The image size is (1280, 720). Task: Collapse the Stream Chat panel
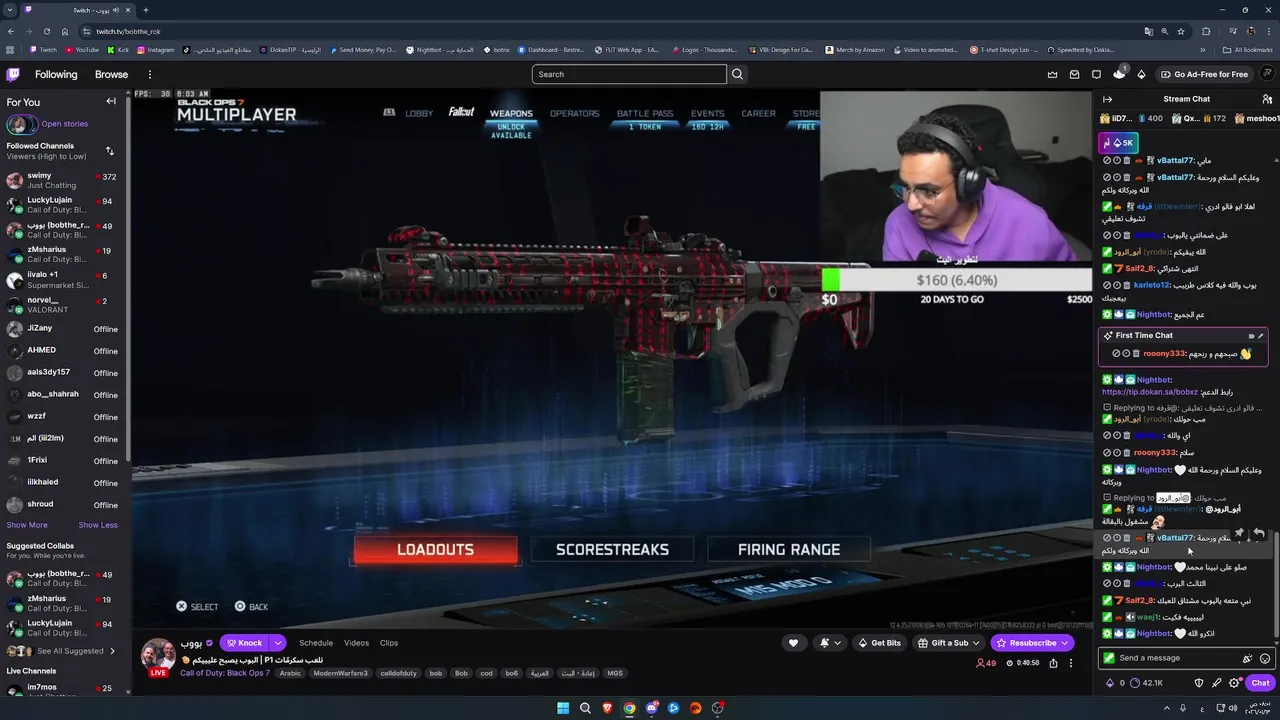tap(1107, 99)
